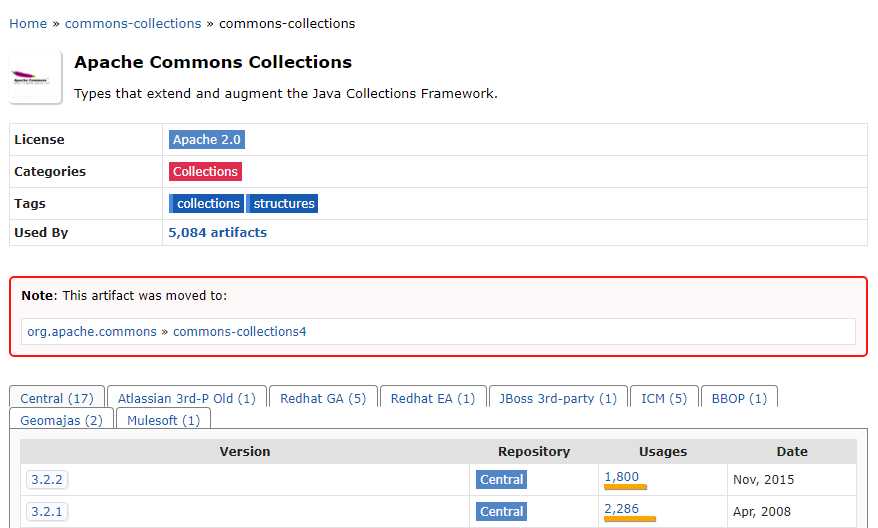Viewport: 878px width, 528px height.
Task: View the 5,084 artifacts used-by link
Action: 218,233
